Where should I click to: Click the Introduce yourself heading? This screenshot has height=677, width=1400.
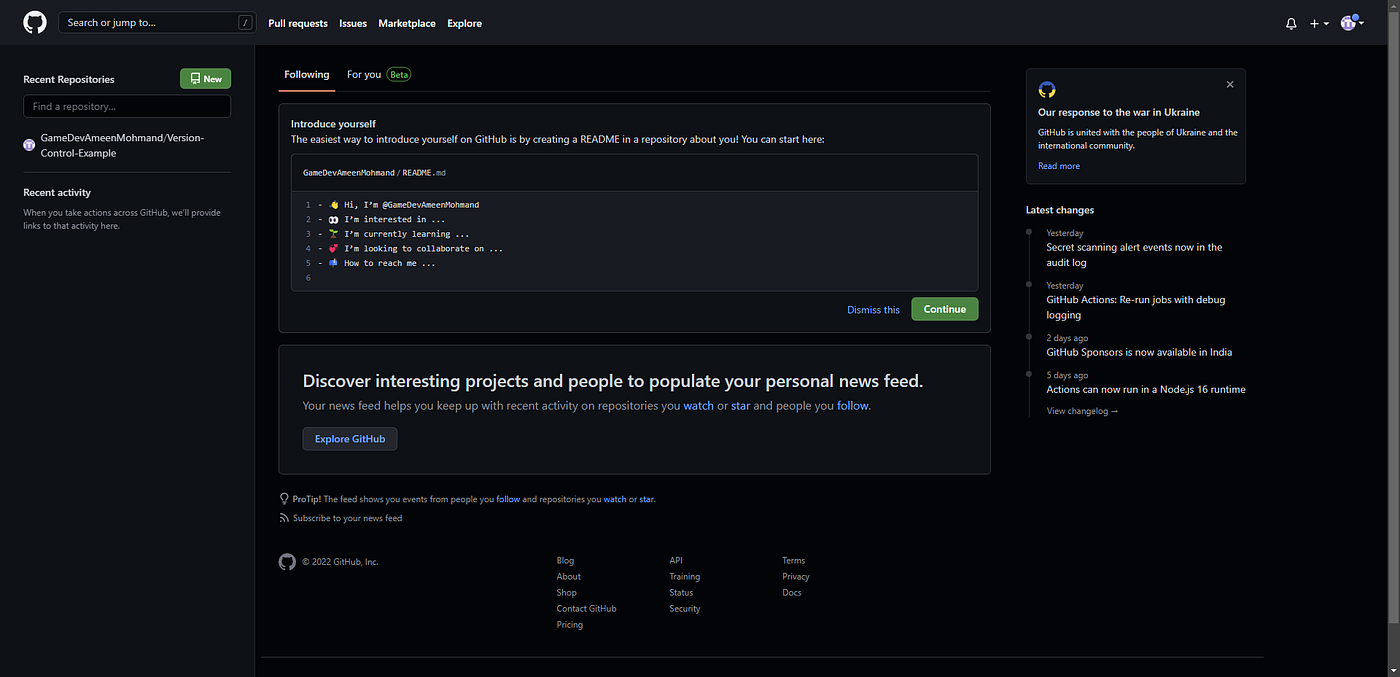tap(333, 124)
